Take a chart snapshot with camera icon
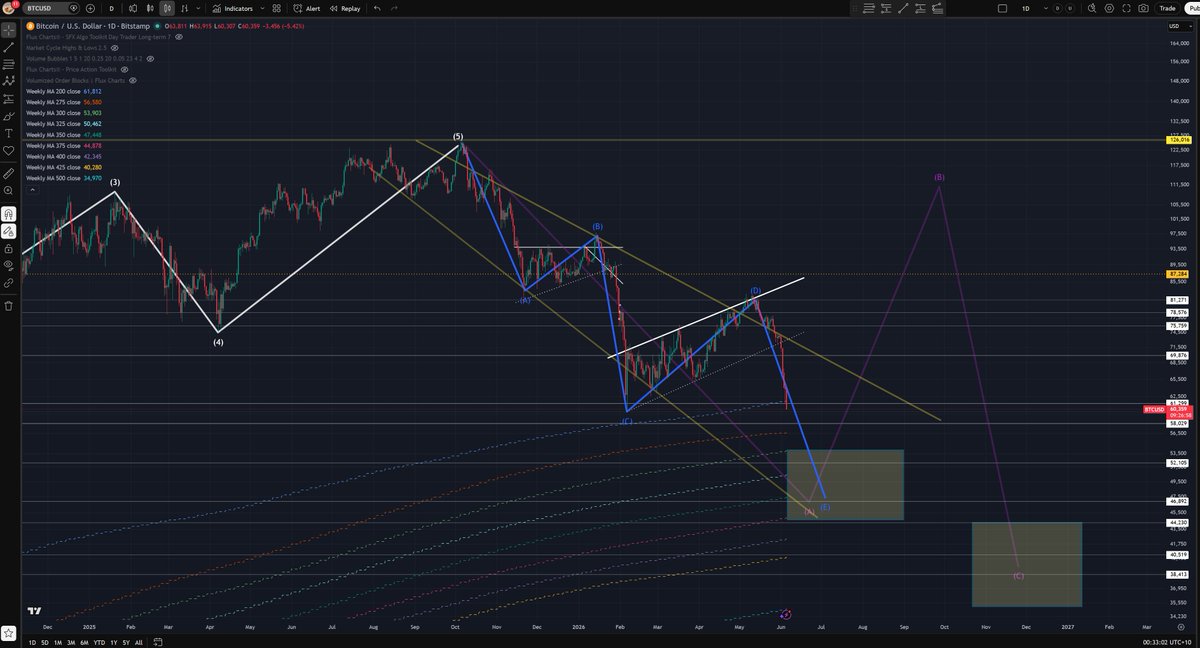The image size is (1200, 648). (x=1143, y=8)
